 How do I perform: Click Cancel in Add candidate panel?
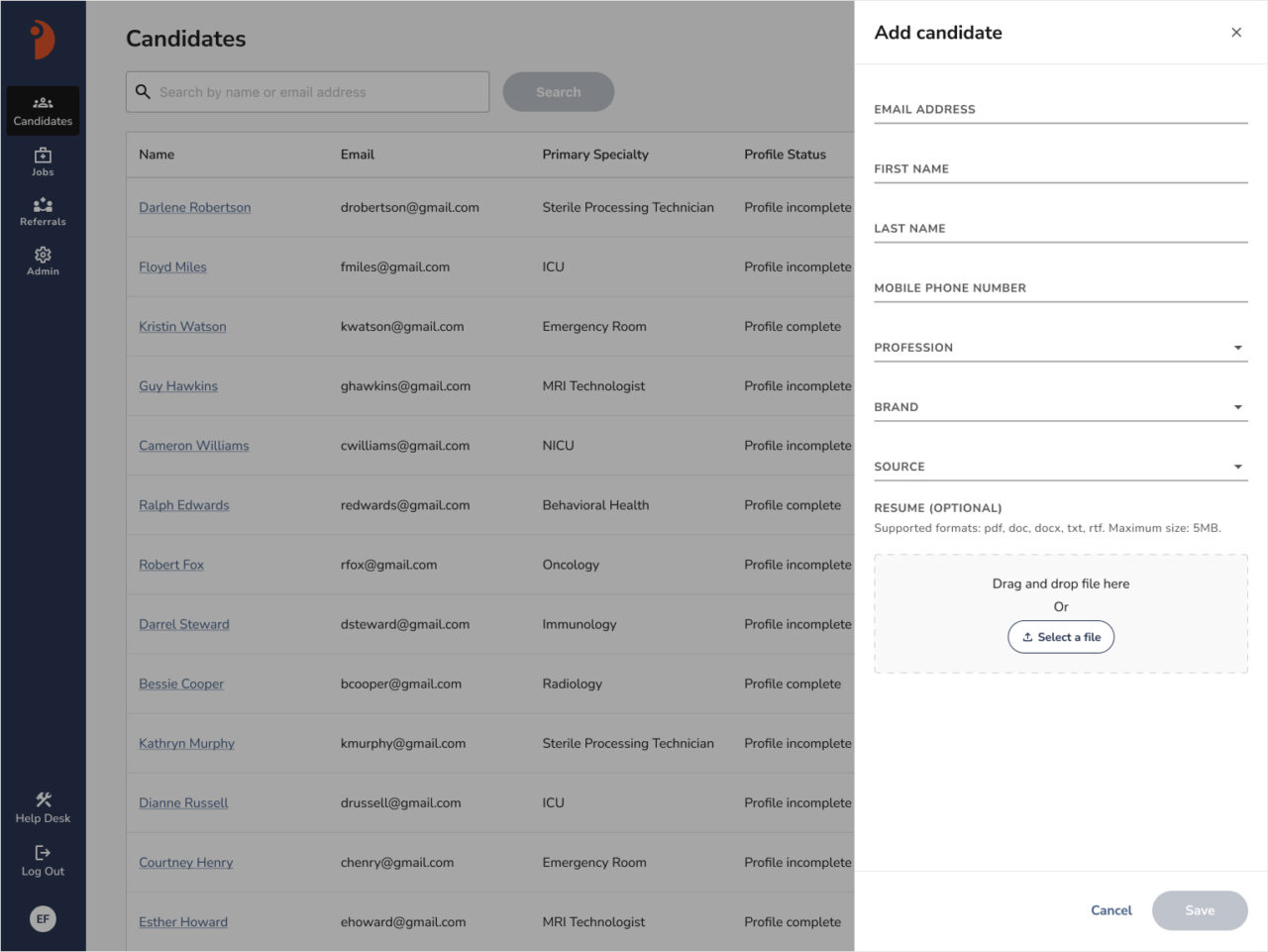(1110, 910)
